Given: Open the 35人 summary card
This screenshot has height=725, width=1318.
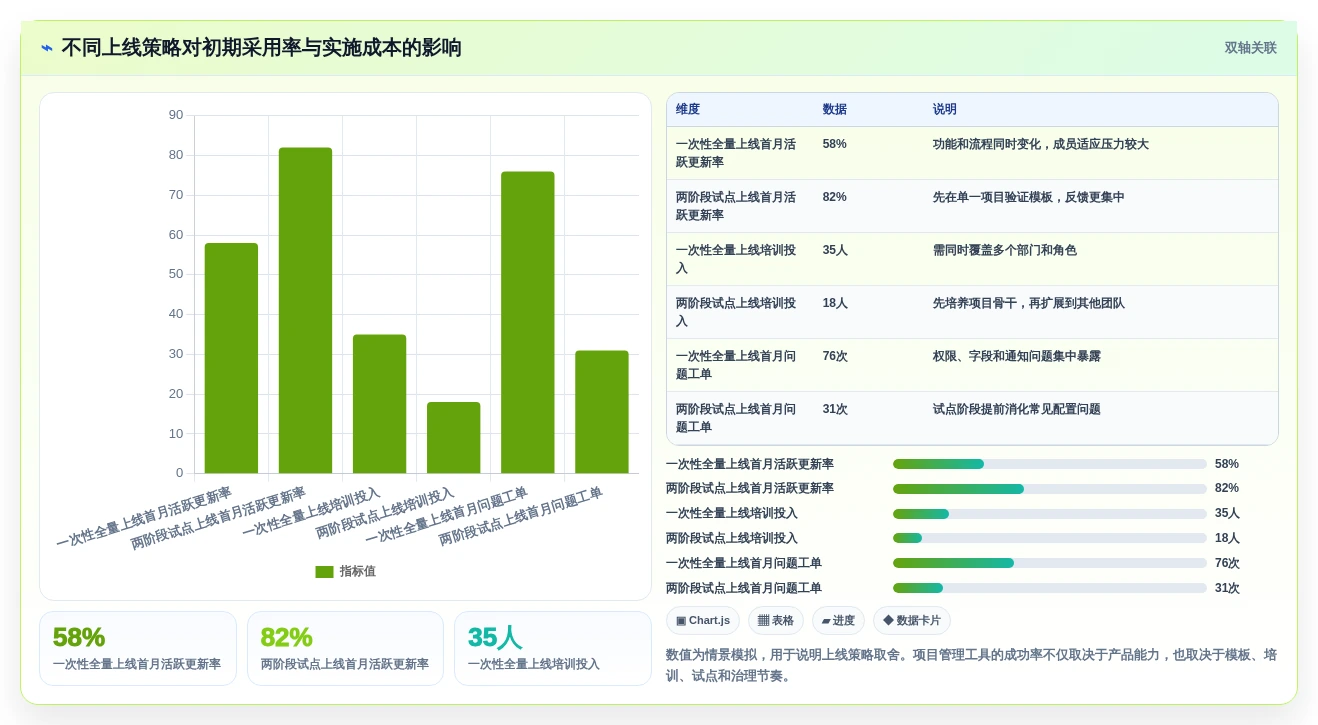Looking at the screenshot, I should [552, 648].
